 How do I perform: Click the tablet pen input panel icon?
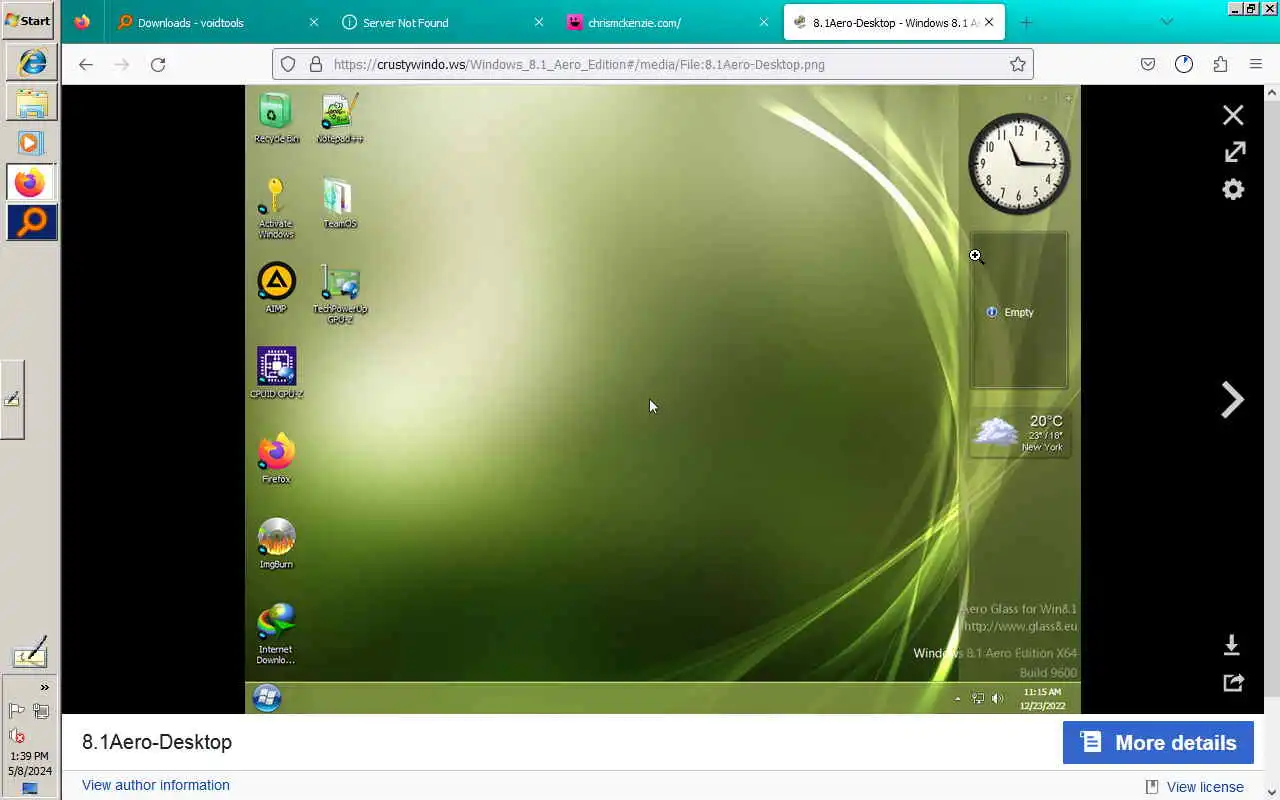pos(29,653)
